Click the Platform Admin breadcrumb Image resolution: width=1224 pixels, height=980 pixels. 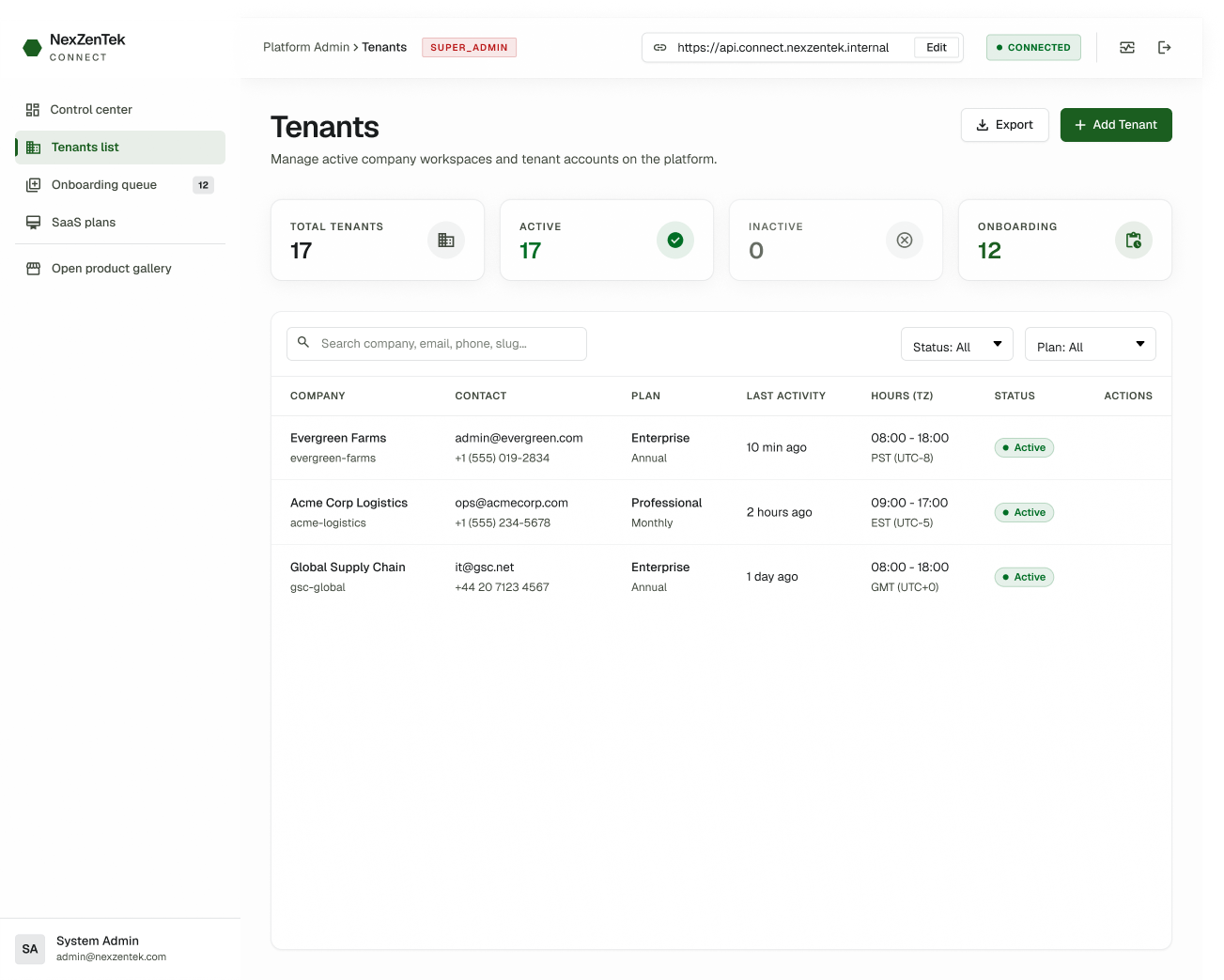tap(306, 47)
